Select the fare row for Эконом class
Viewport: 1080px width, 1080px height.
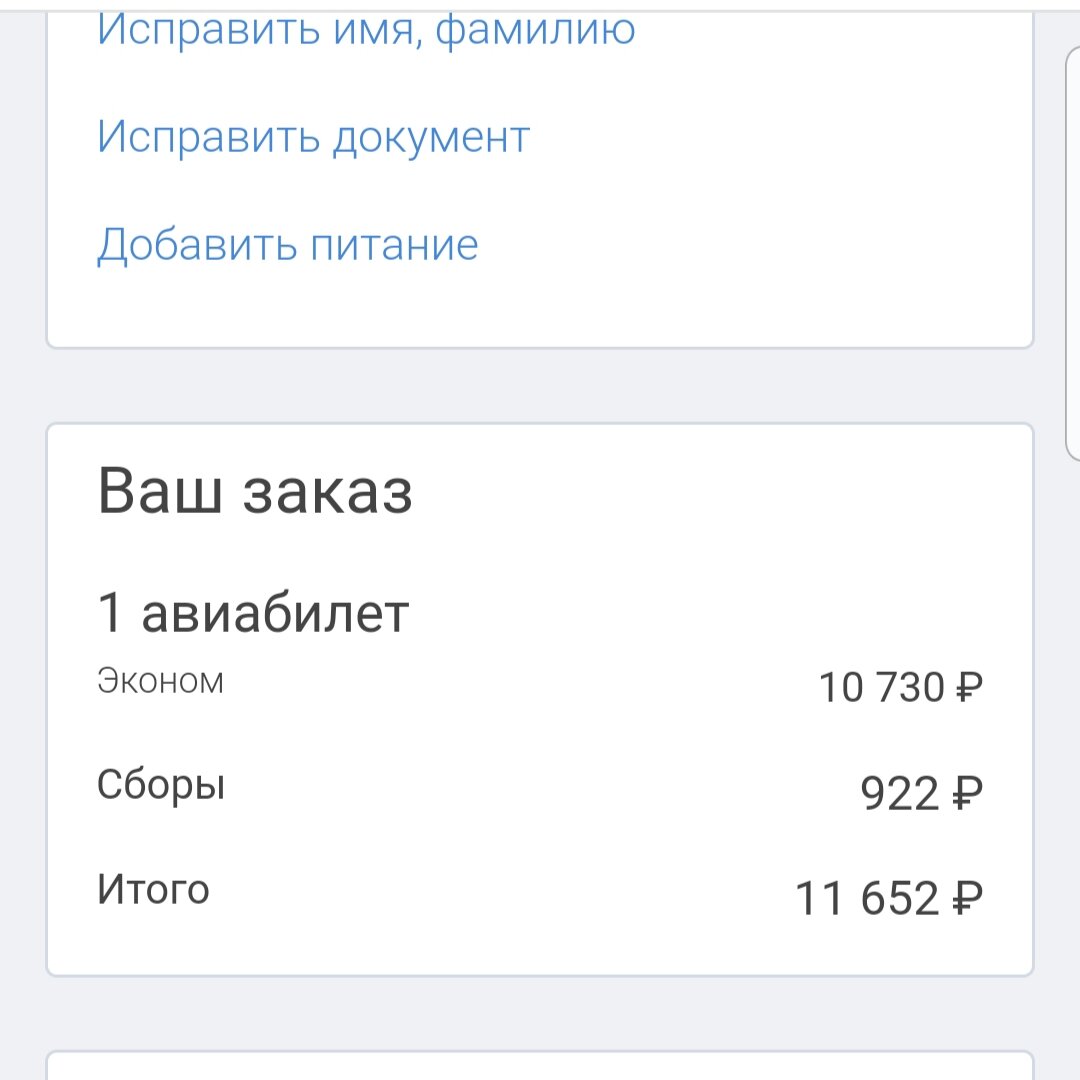pos(540,683)
